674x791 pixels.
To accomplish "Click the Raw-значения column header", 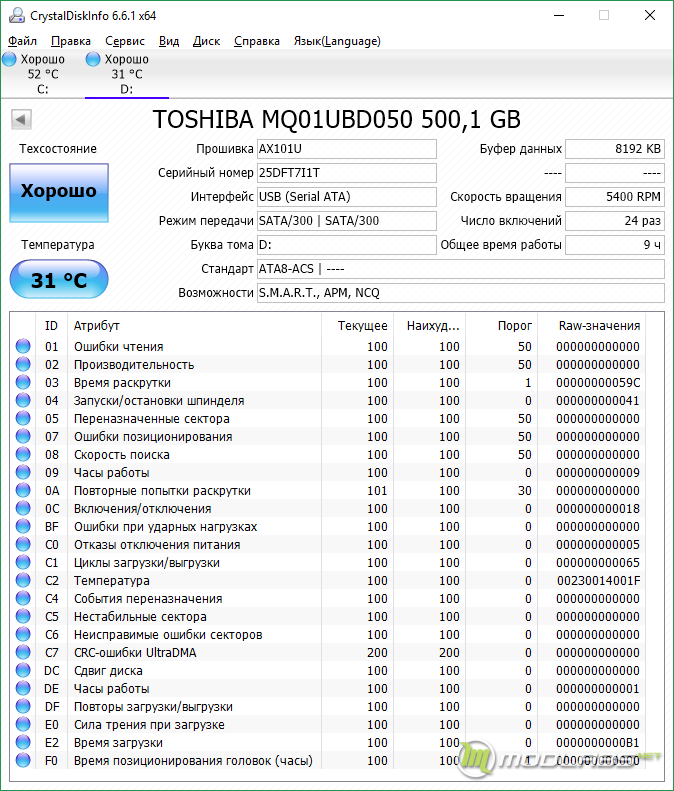I will [x=598, y=326].
